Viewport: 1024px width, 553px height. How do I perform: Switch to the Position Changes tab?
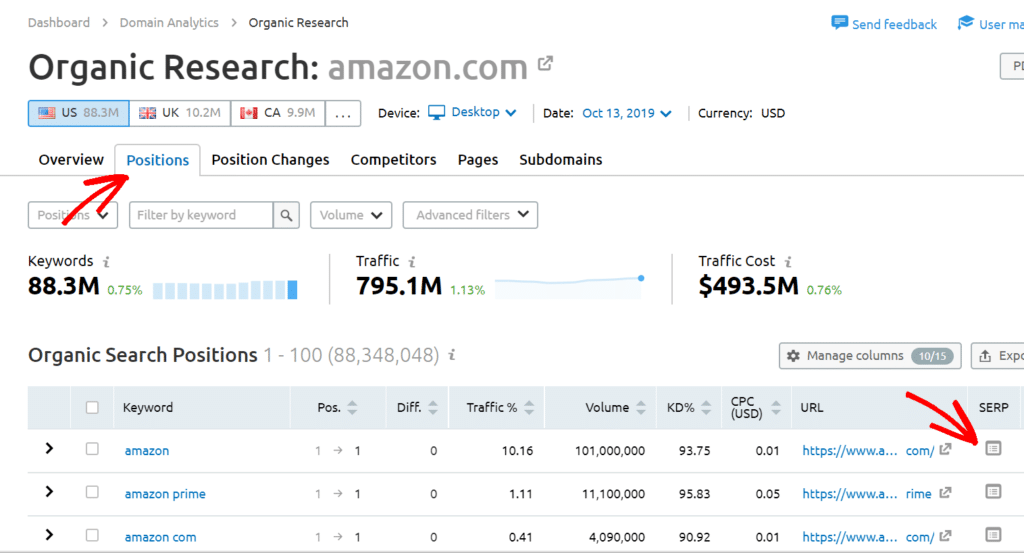point(270,159)
